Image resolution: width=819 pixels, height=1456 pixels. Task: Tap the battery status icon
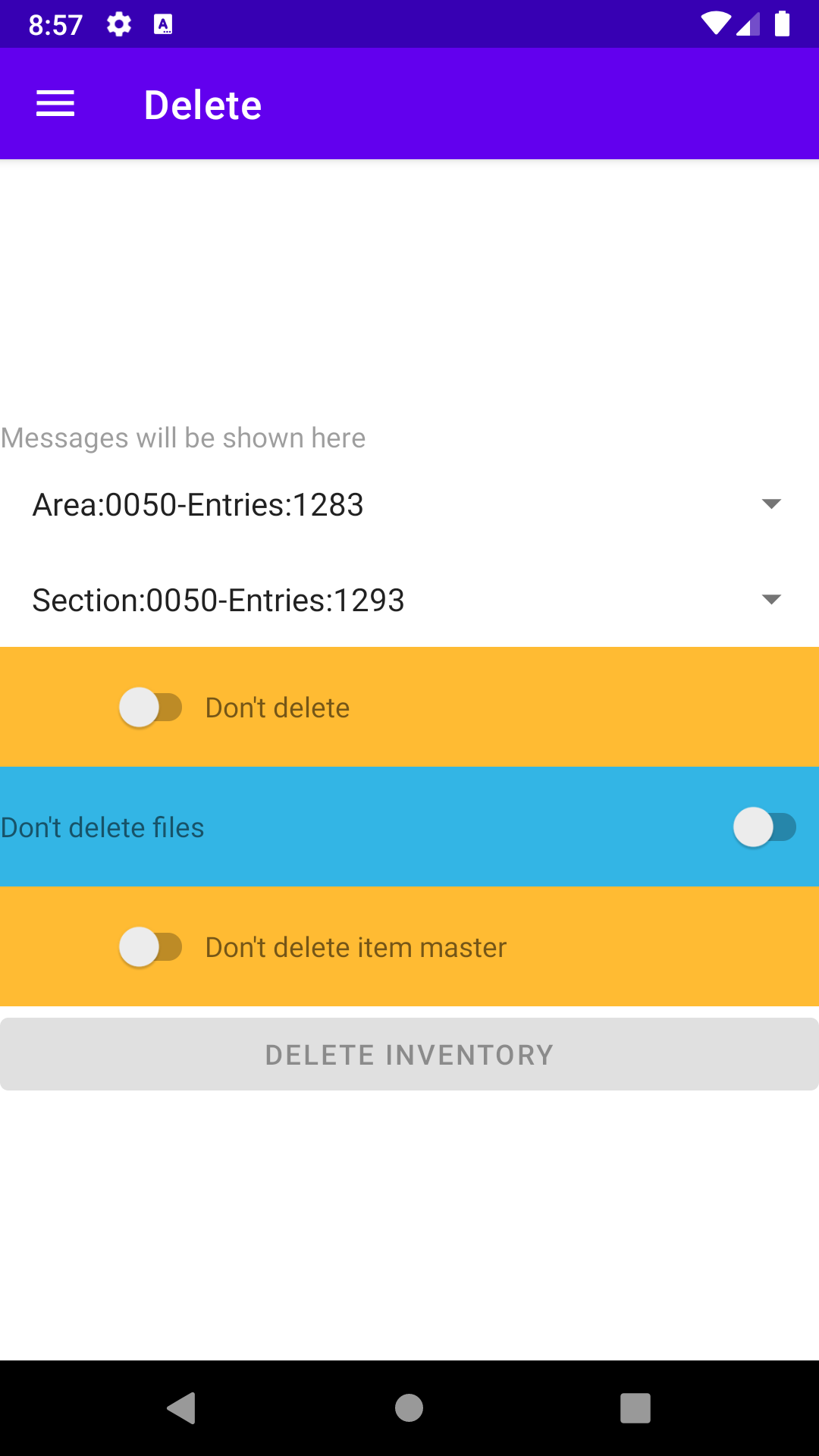[x=782, y=24]
